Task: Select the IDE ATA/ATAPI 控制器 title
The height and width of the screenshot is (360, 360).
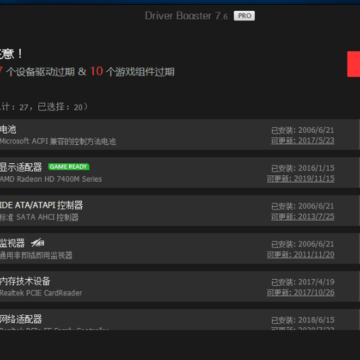Action: click(x=41, y=205)
